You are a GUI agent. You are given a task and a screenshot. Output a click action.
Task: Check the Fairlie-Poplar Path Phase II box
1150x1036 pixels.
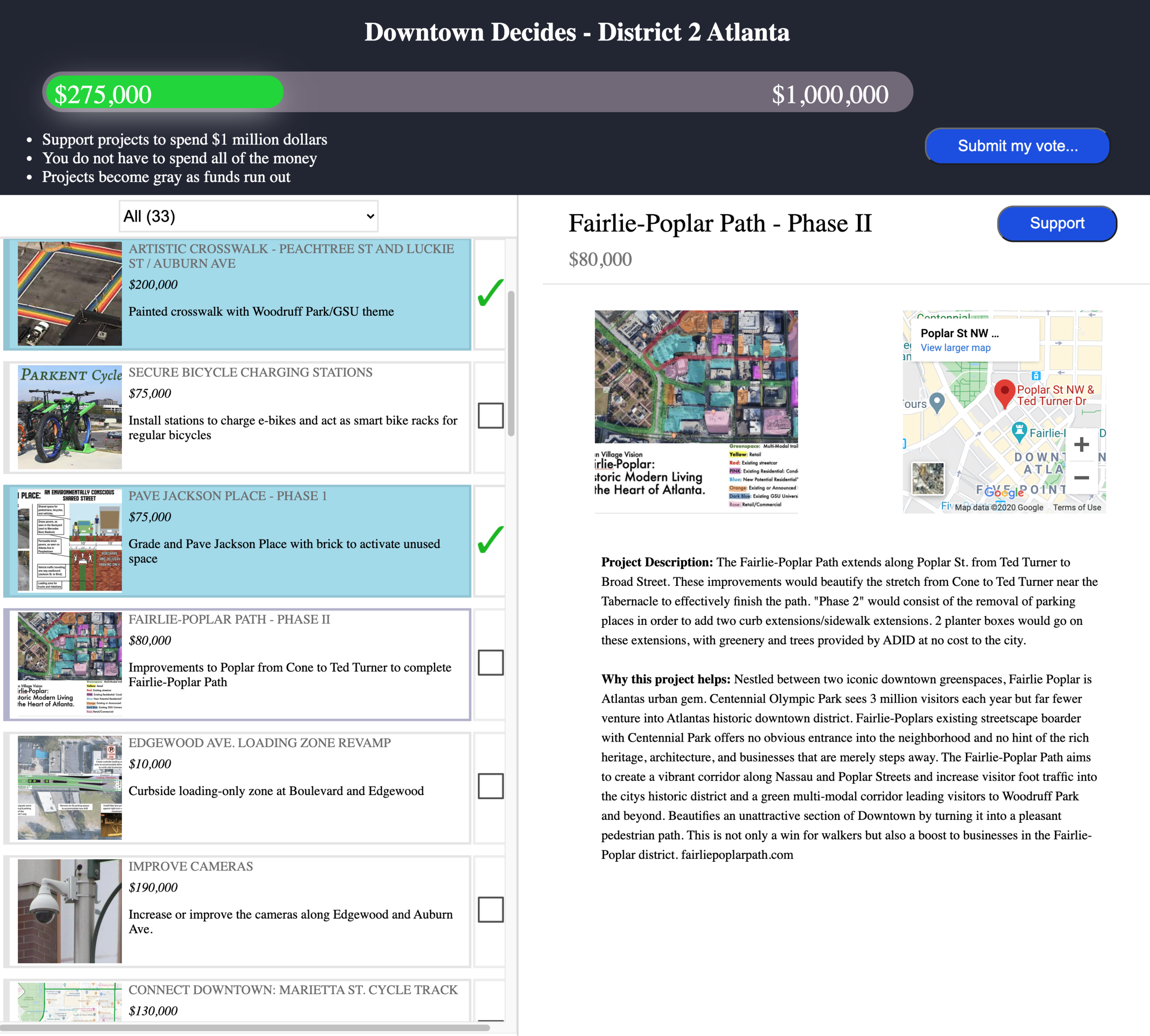click(490, 663)
